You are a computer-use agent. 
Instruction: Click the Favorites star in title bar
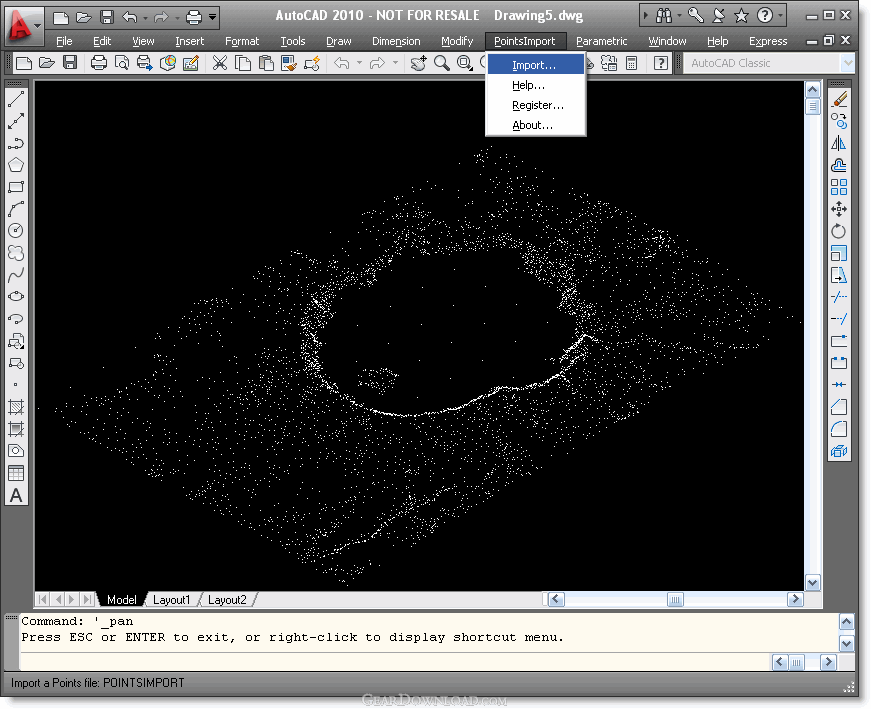coord(741,16)
